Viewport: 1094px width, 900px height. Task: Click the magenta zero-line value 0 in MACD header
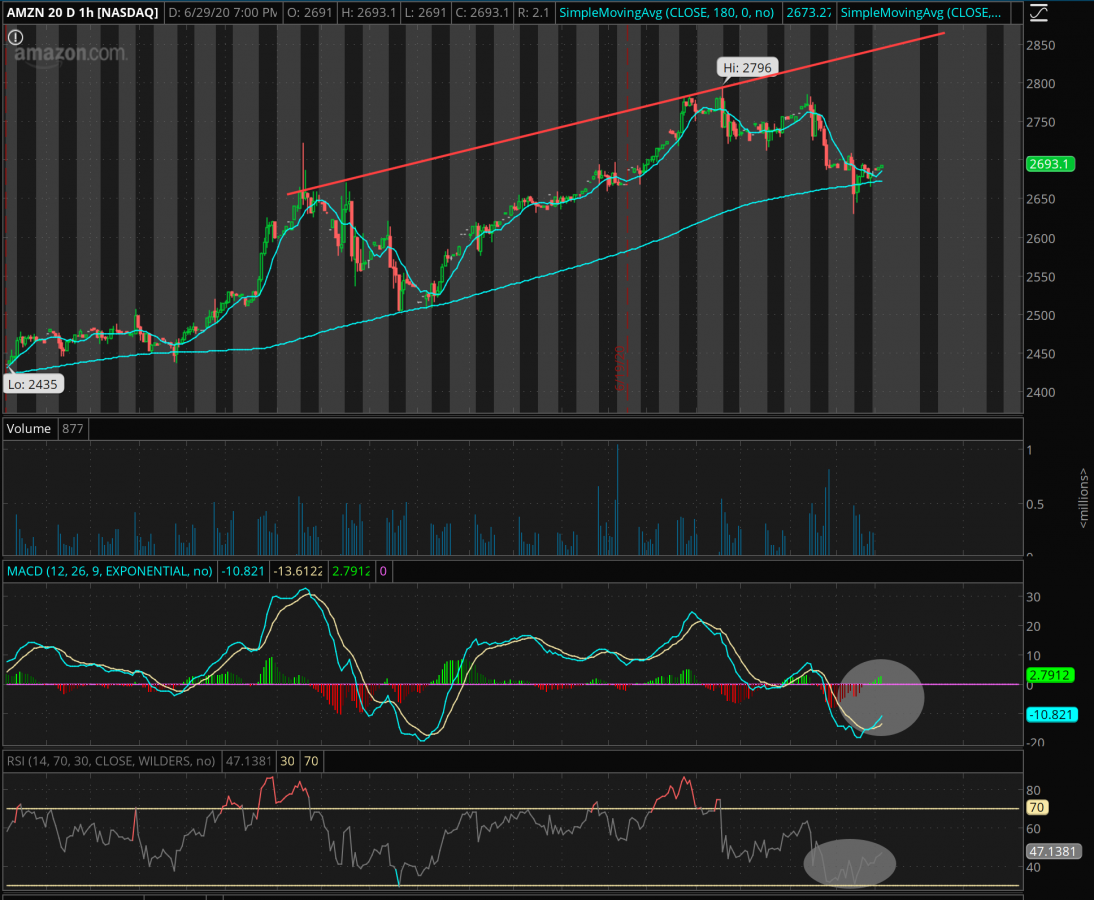383,571
